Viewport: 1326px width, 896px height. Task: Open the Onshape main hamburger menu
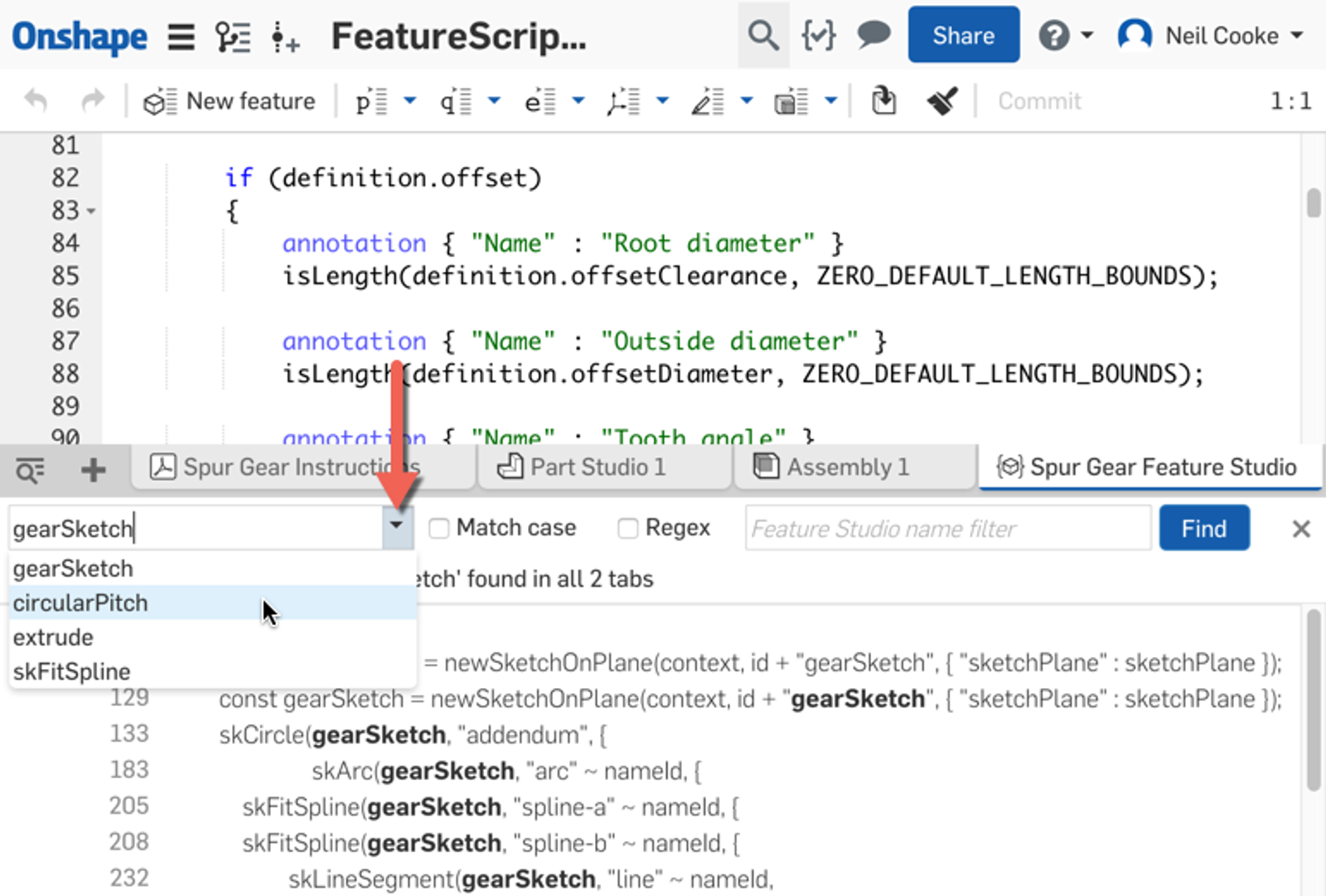(181, 36)
